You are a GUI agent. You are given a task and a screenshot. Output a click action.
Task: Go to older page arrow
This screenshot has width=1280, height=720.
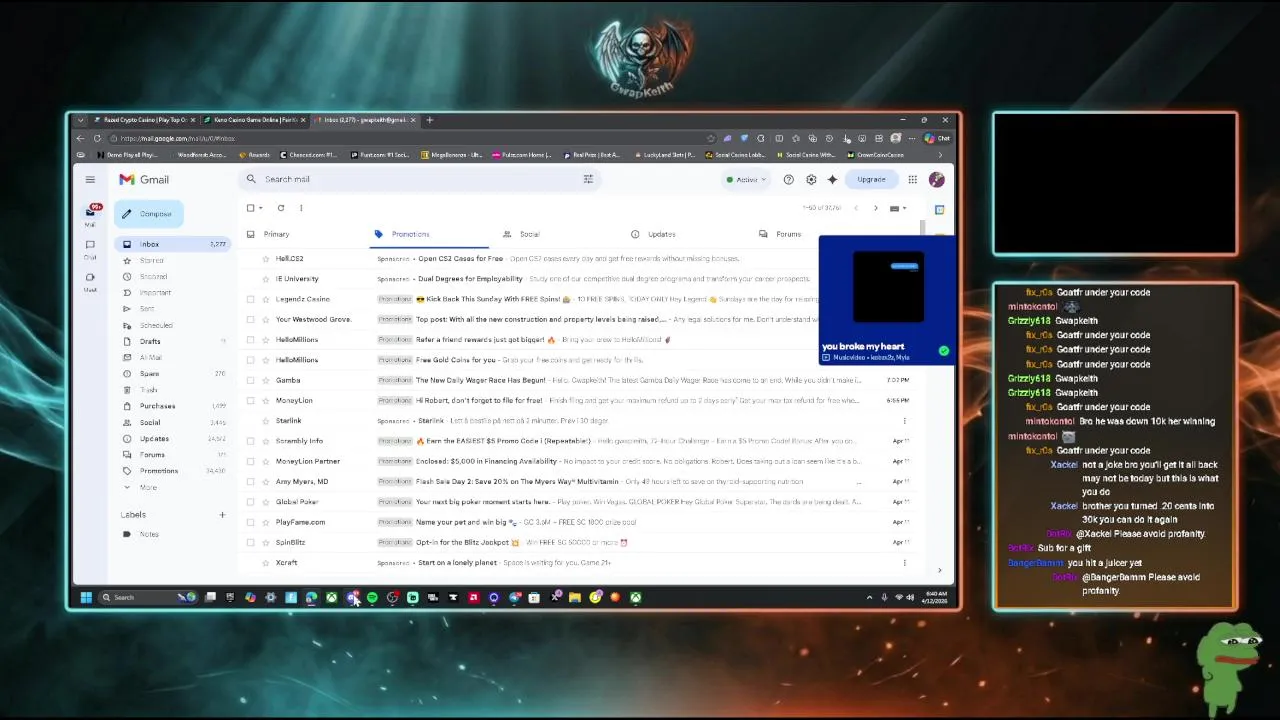(875, 208)
